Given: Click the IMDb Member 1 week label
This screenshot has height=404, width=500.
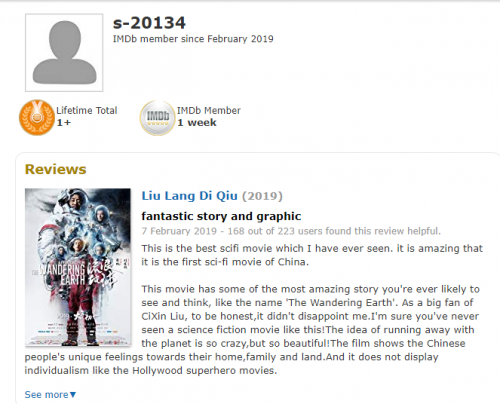Looking at the screenshot, I should (x=209, y=117).
